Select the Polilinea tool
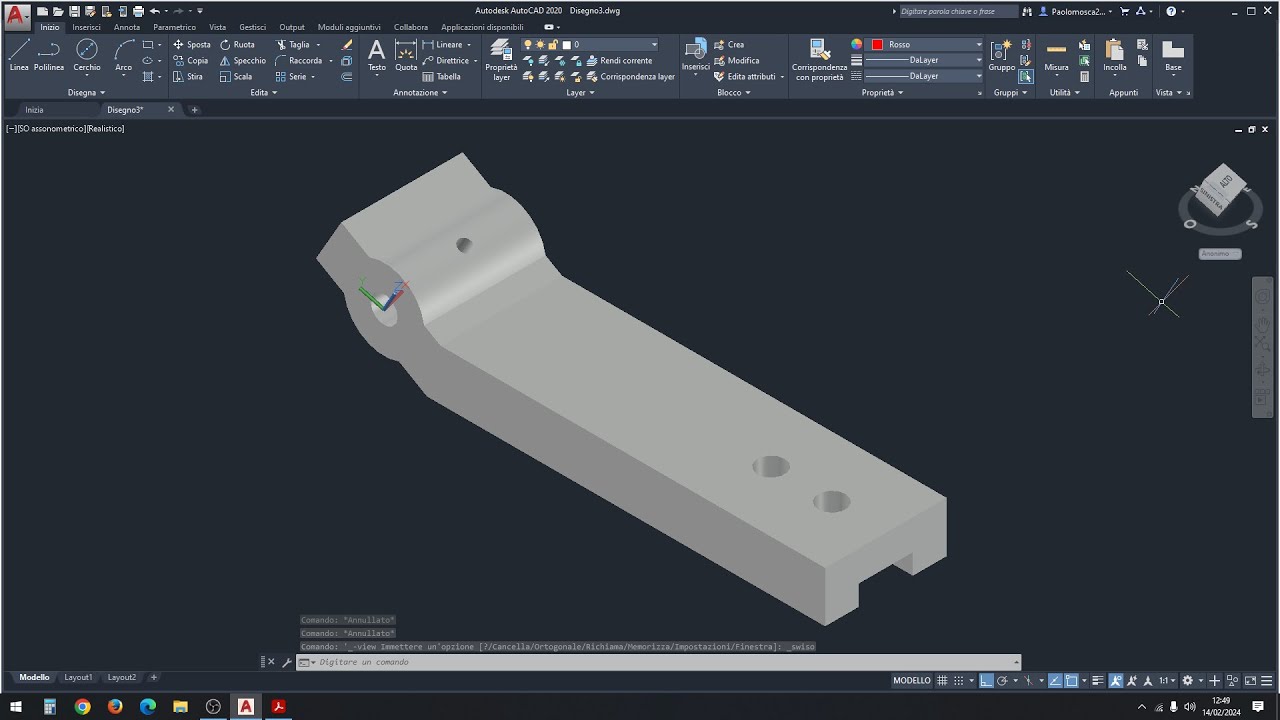 pos(49,55)
